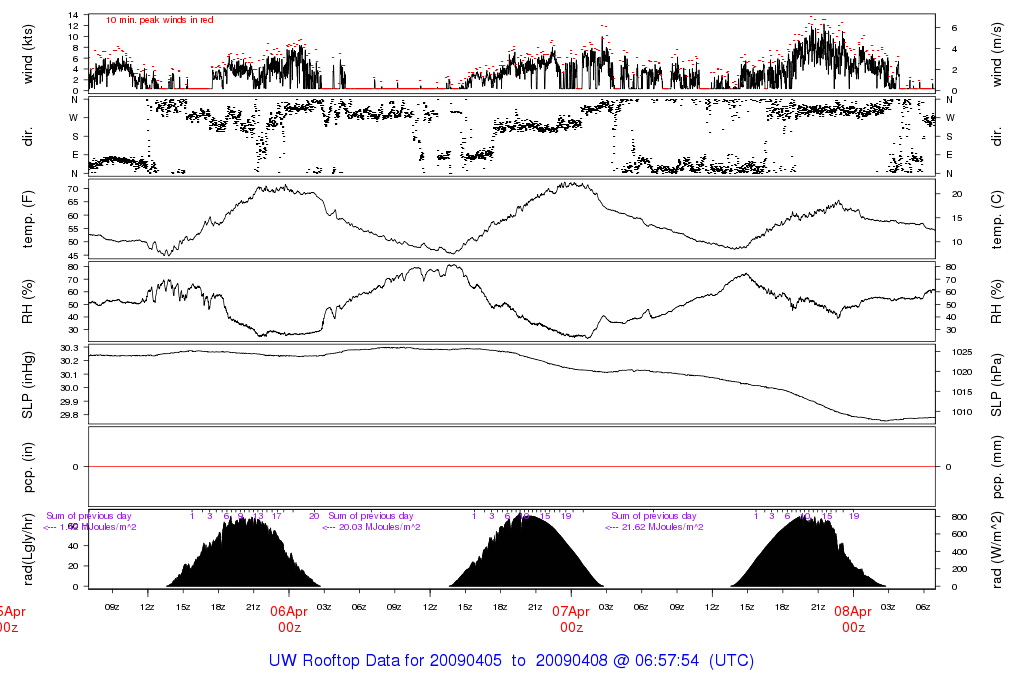The image size is (1024, 700).
Task: Select the 'SLP (inHg)' axis label
Action: [27, 385]
